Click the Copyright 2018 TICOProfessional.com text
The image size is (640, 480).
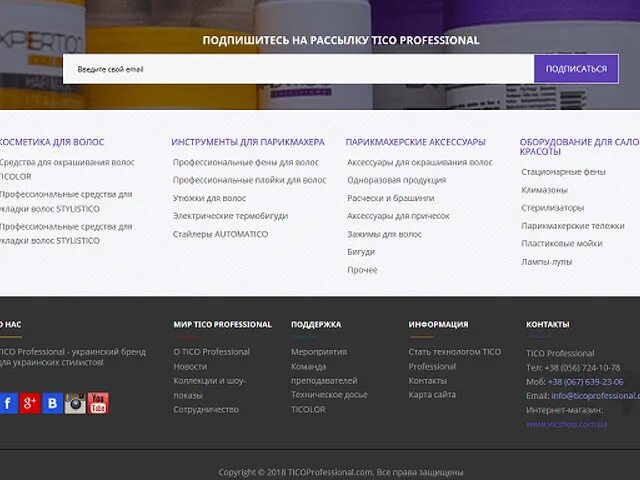[x=340, y=472]
